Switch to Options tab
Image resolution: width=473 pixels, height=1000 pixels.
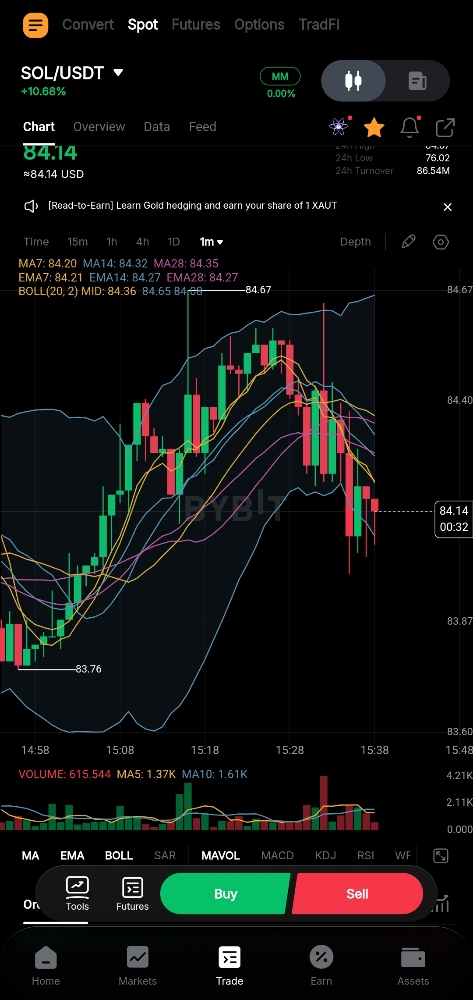tap(259, 25)
